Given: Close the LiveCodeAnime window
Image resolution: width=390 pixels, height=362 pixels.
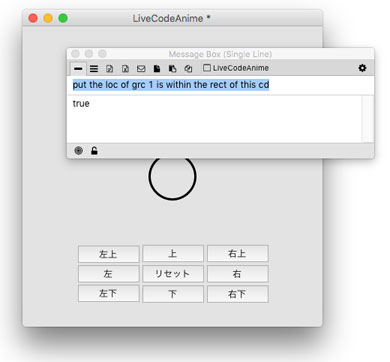Looking at the screenshot, I should pyautogui.click(x=33, y=18).
